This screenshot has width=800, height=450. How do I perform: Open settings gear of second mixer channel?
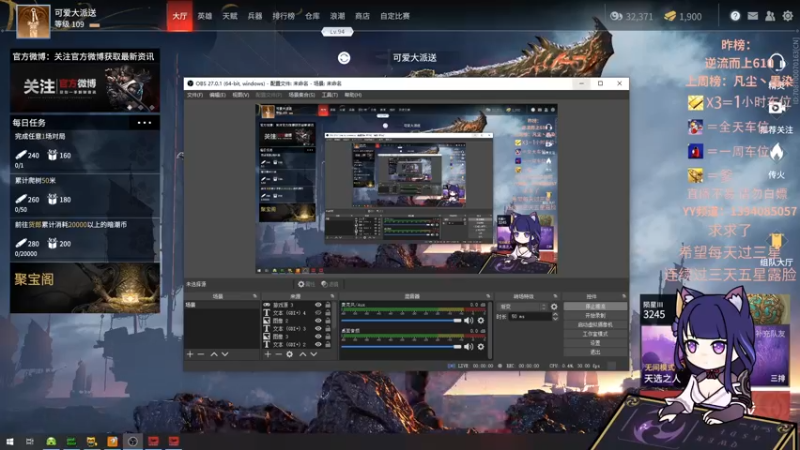click(481, 347)
